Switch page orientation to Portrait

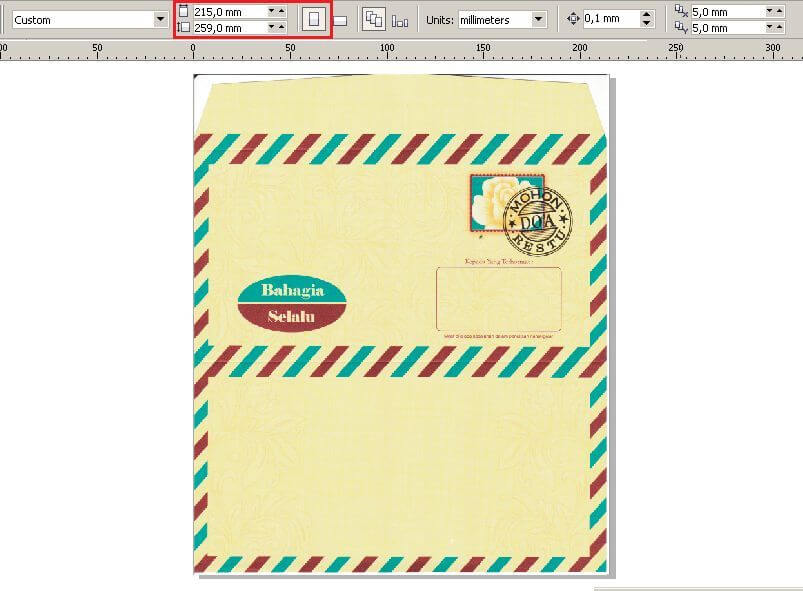(313, 18)
